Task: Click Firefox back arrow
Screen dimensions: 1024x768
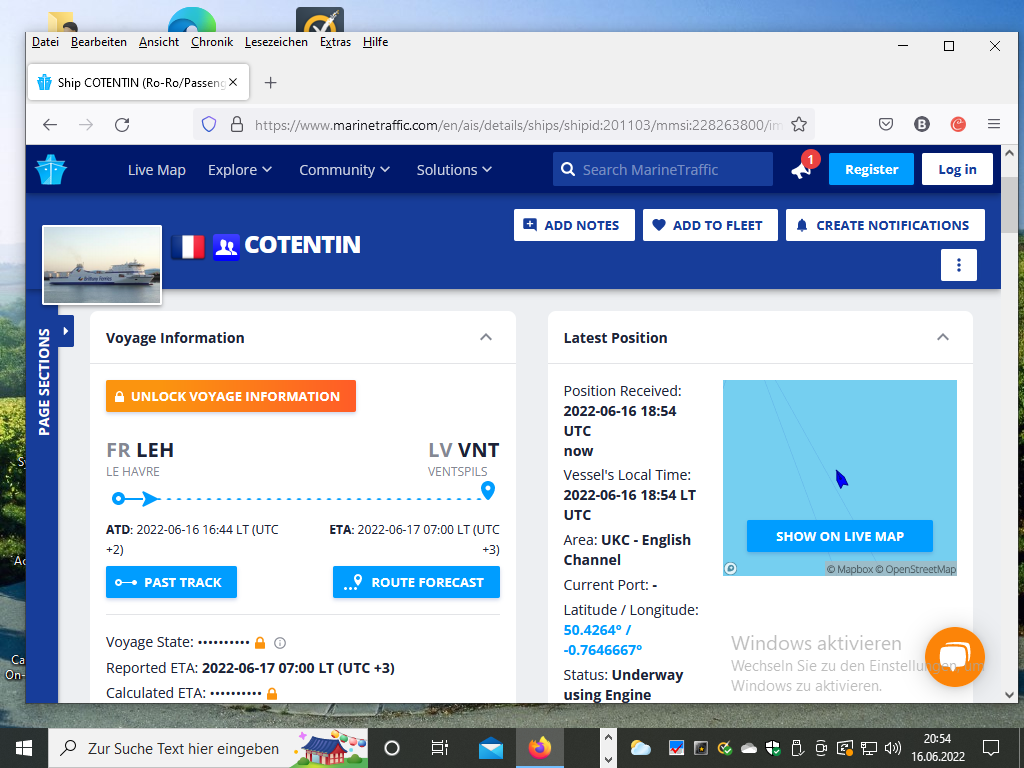Action: tap(50, 125)
